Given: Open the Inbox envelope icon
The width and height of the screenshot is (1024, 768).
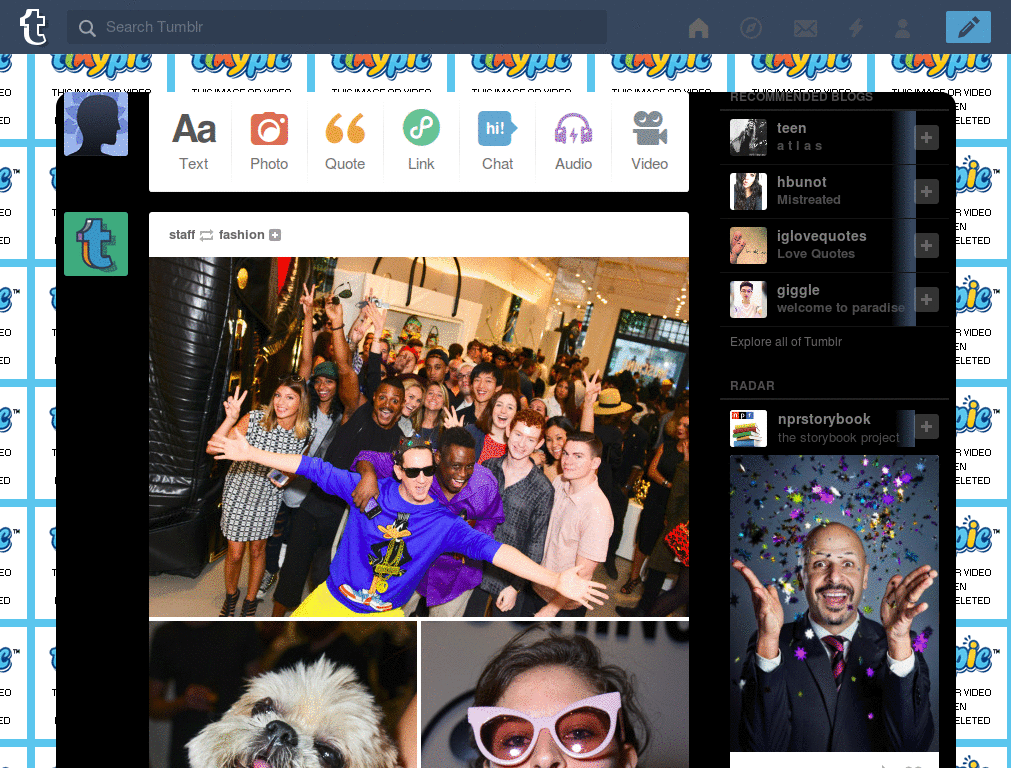Looking at the screenshot, I should pyautogui.click(x=805, y=28).
